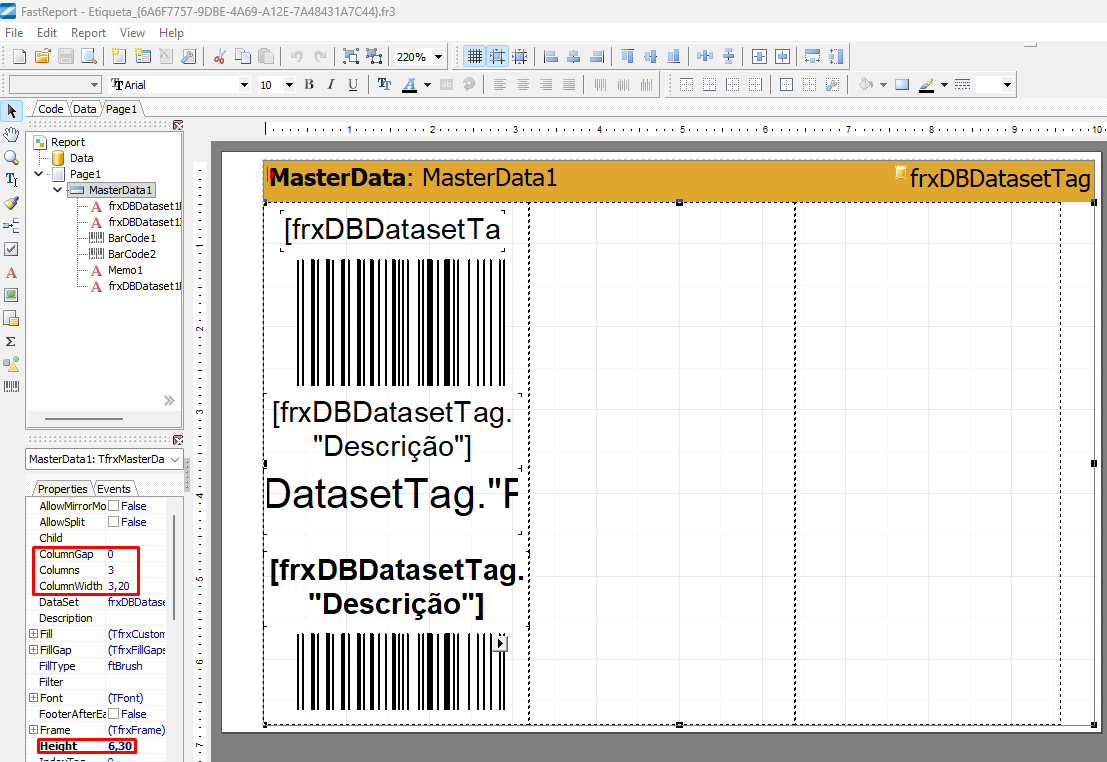Select the Zoom magnifier tool
Viewport: 1107px width, 762px height.
[11, 157]
